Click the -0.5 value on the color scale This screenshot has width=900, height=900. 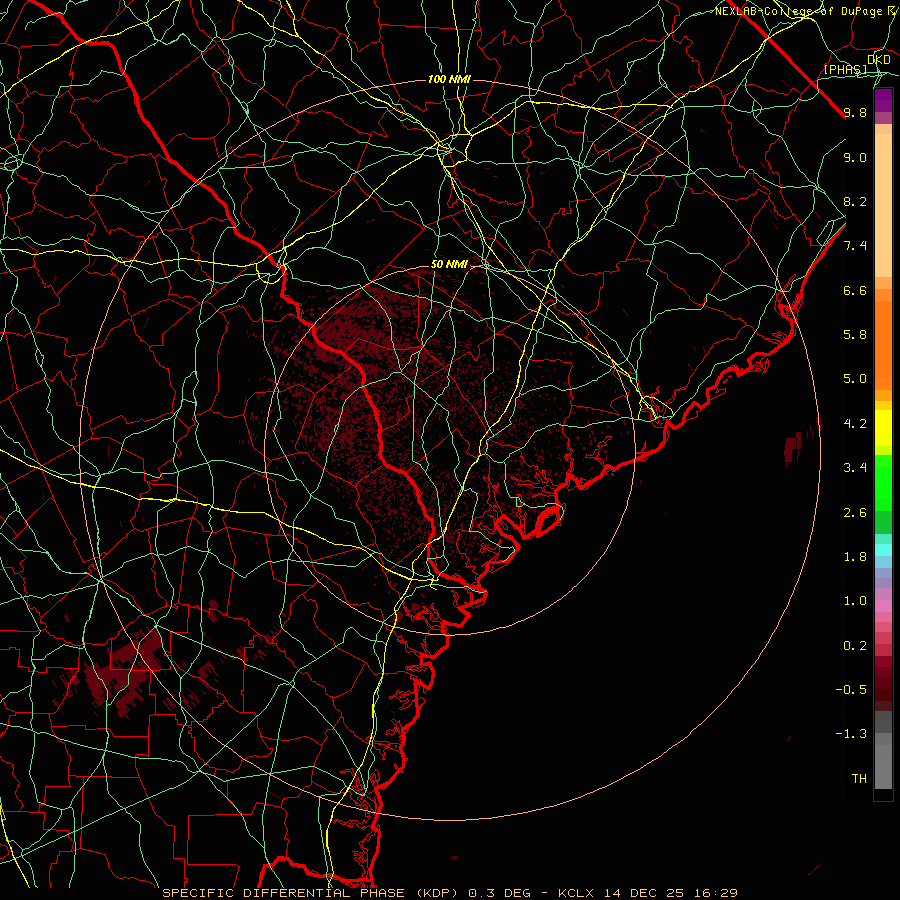coord(851,690)
